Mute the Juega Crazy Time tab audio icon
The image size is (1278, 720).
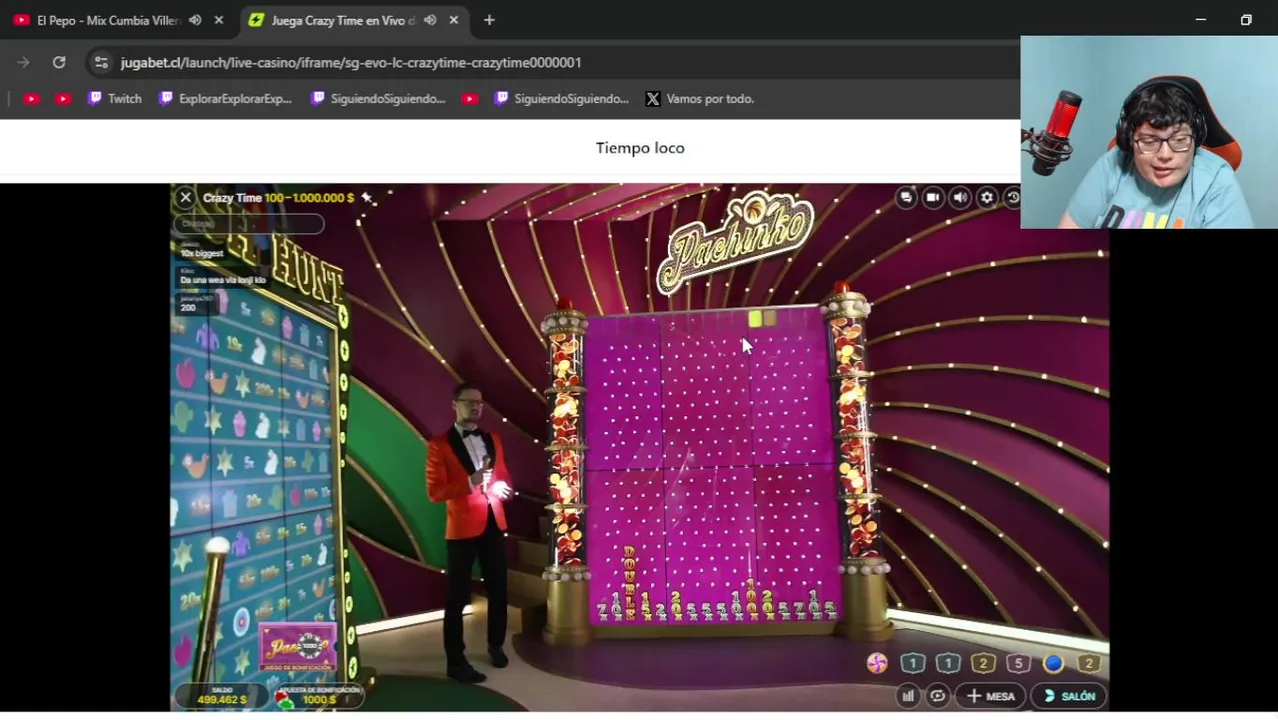click(430, 20)
